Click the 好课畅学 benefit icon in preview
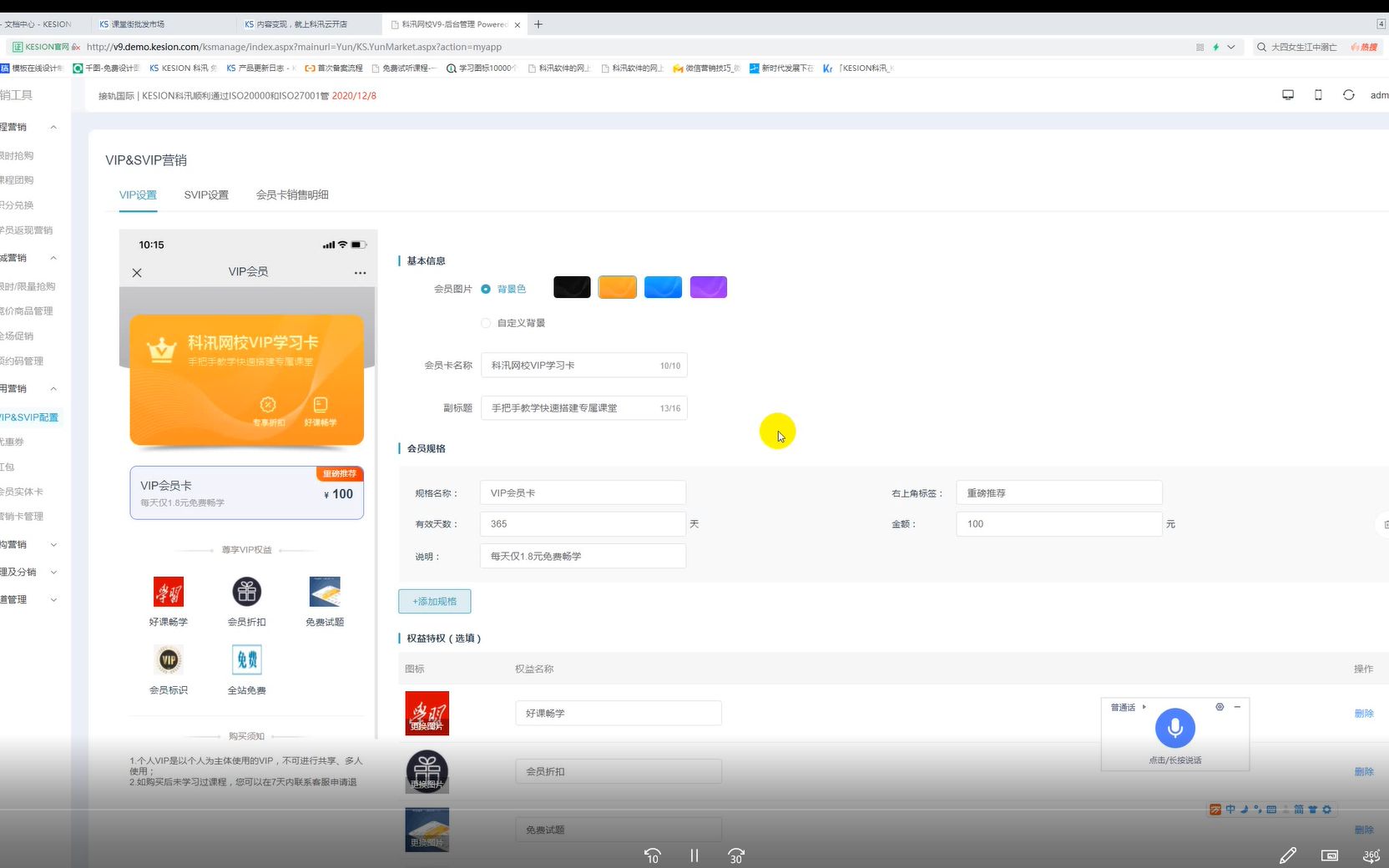Image resolution: width=1389 pixels, height=868 pixels. point(169,592)
